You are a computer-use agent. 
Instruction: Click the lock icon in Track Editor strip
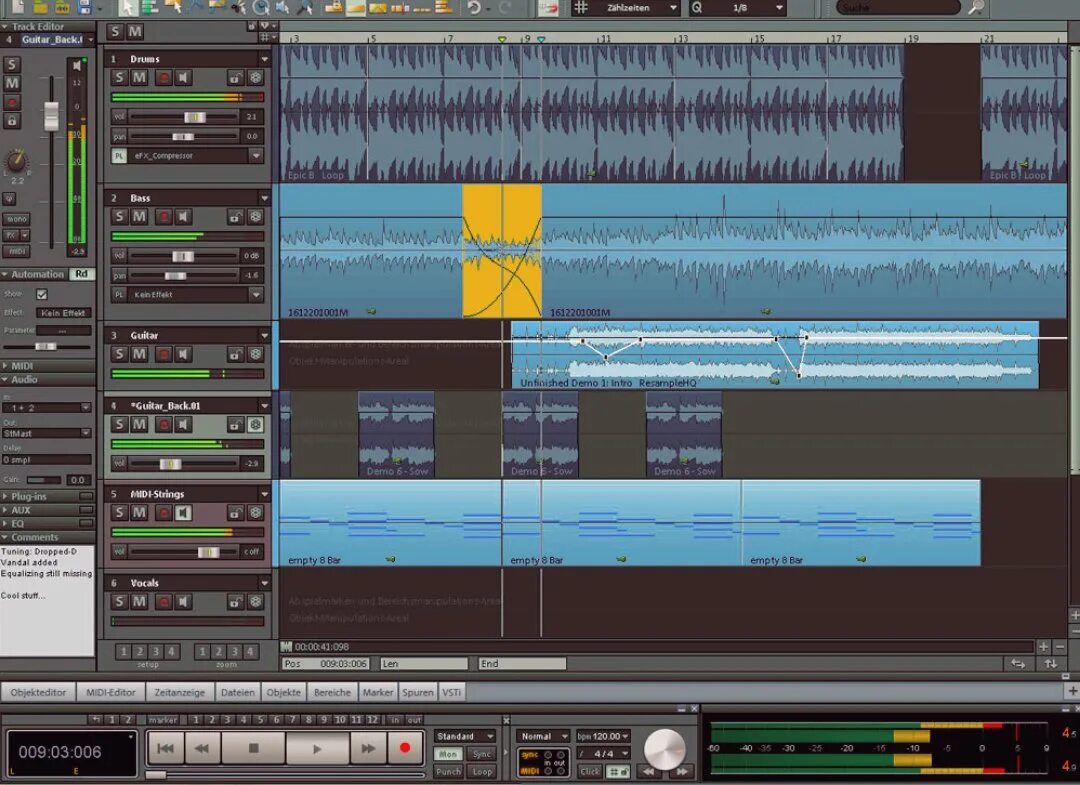click(x=12, y=121)
